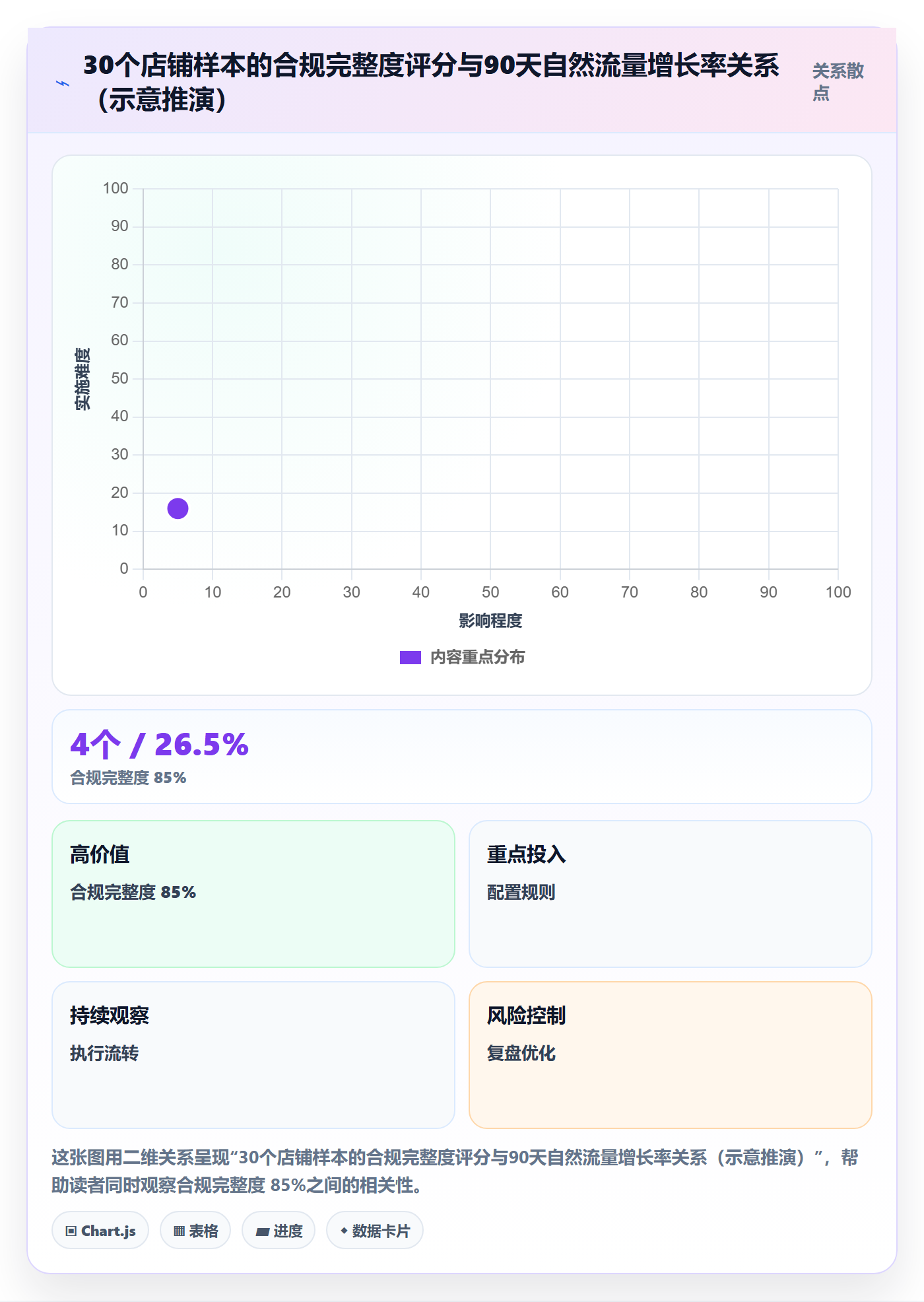The image size is (924, 1302).
Task: Click the 关系散点 badge in the header
Action: 838,82
